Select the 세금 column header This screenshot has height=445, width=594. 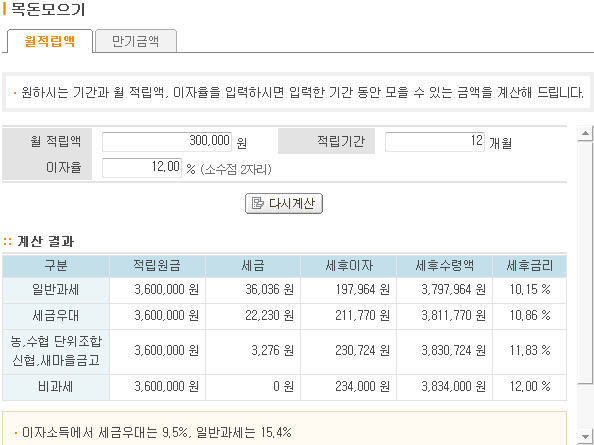[x=253, y=266]
